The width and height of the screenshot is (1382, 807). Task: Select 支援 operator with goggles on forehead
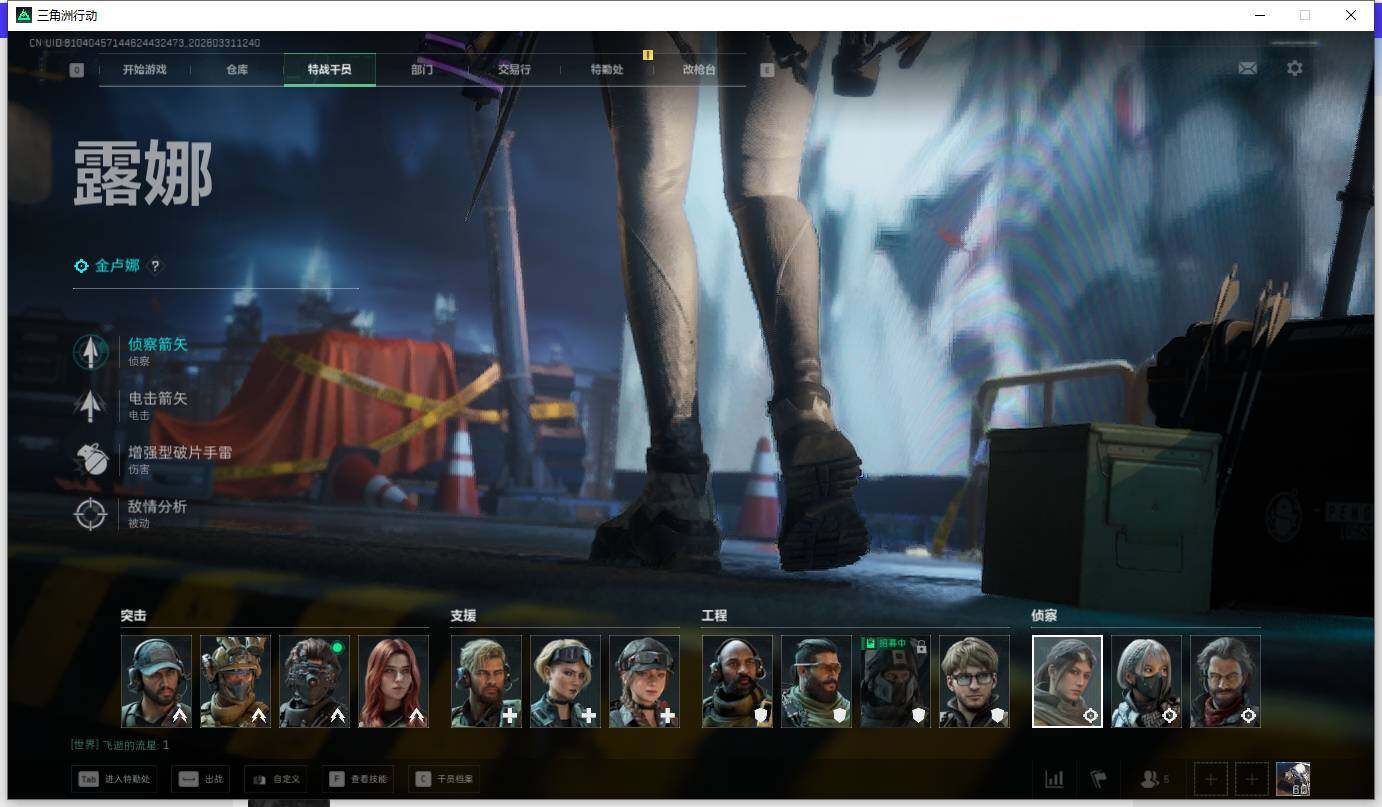(565, 681)
